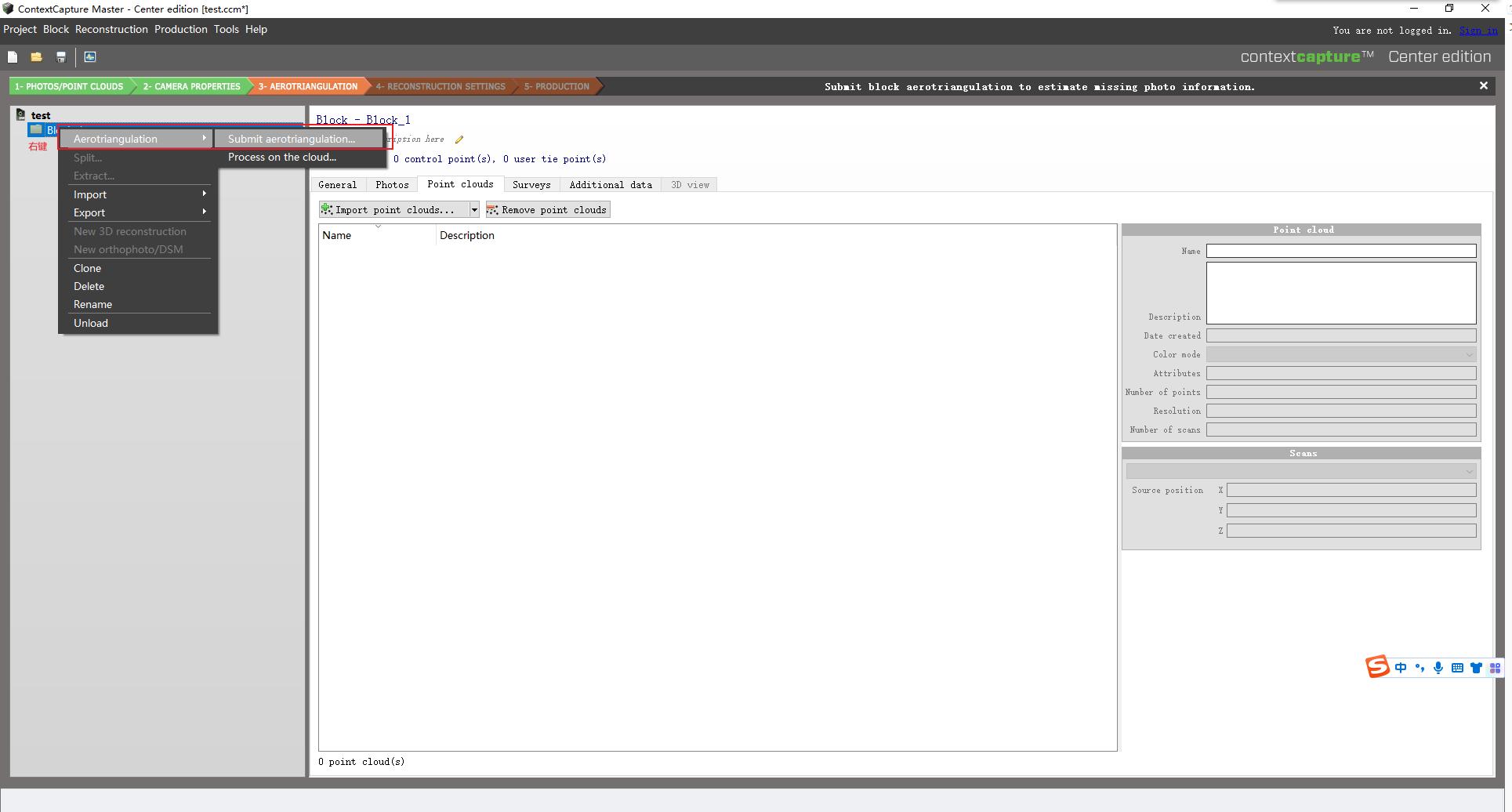
Task: Select step 3 Aerotriangulation
Action: [x=308, y=86]
